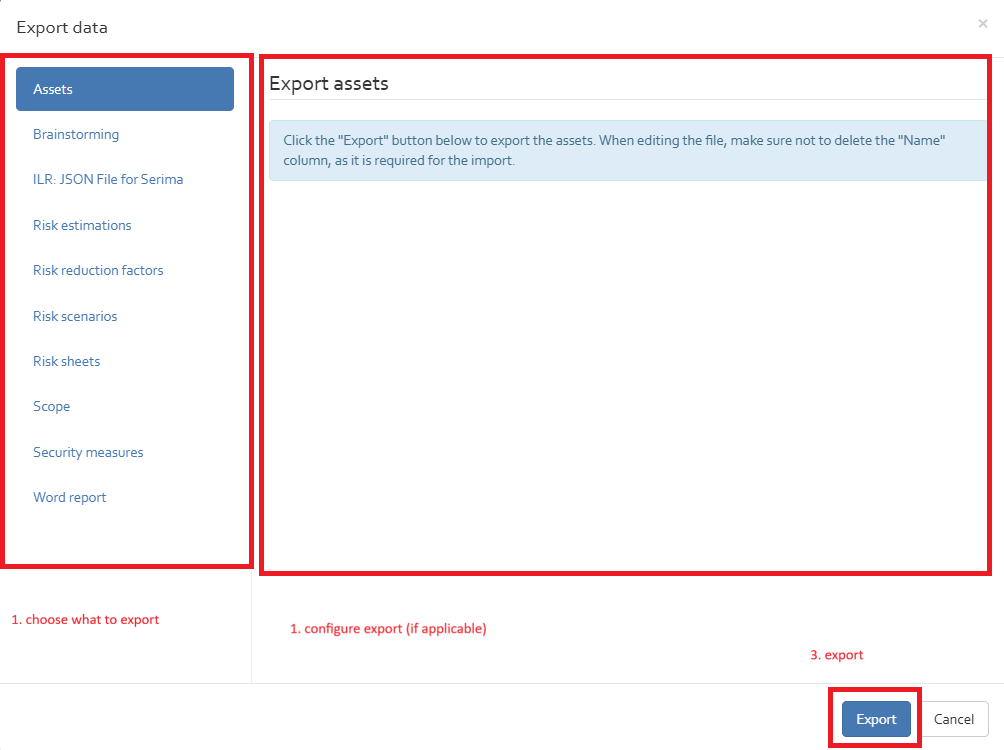Close the Export data dialog with X
Screen dimensions: 1004x750
pos(983,24)
